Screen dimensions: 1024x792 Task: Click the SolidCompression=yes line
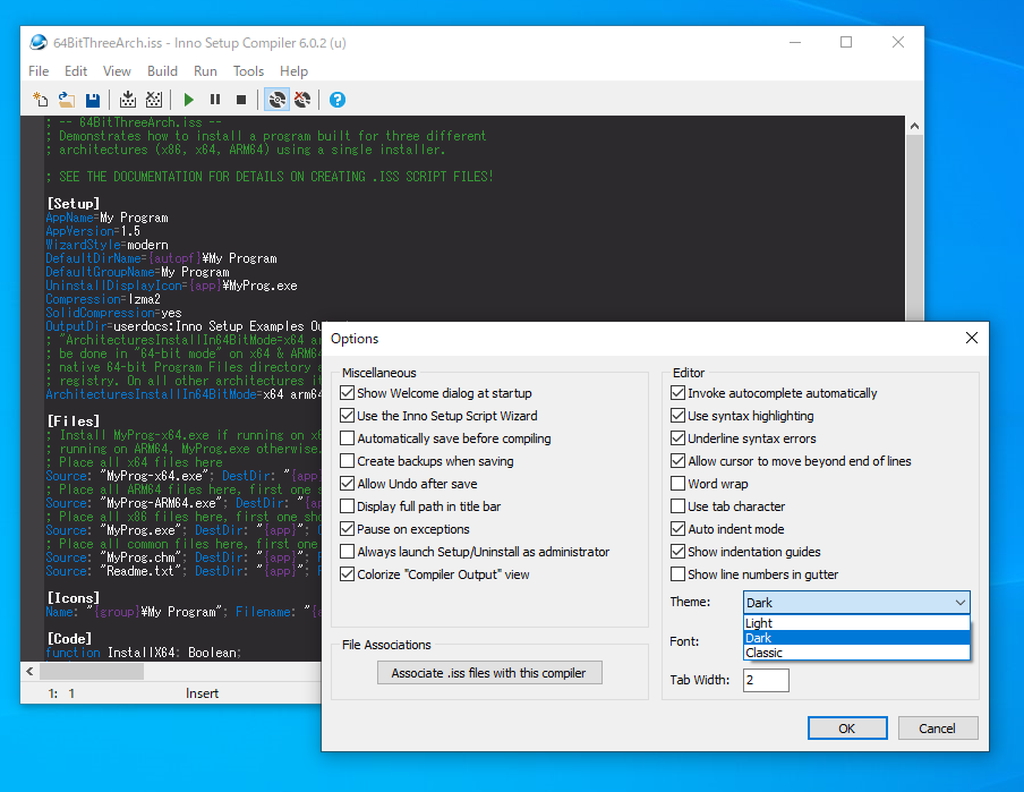[114, 313]
